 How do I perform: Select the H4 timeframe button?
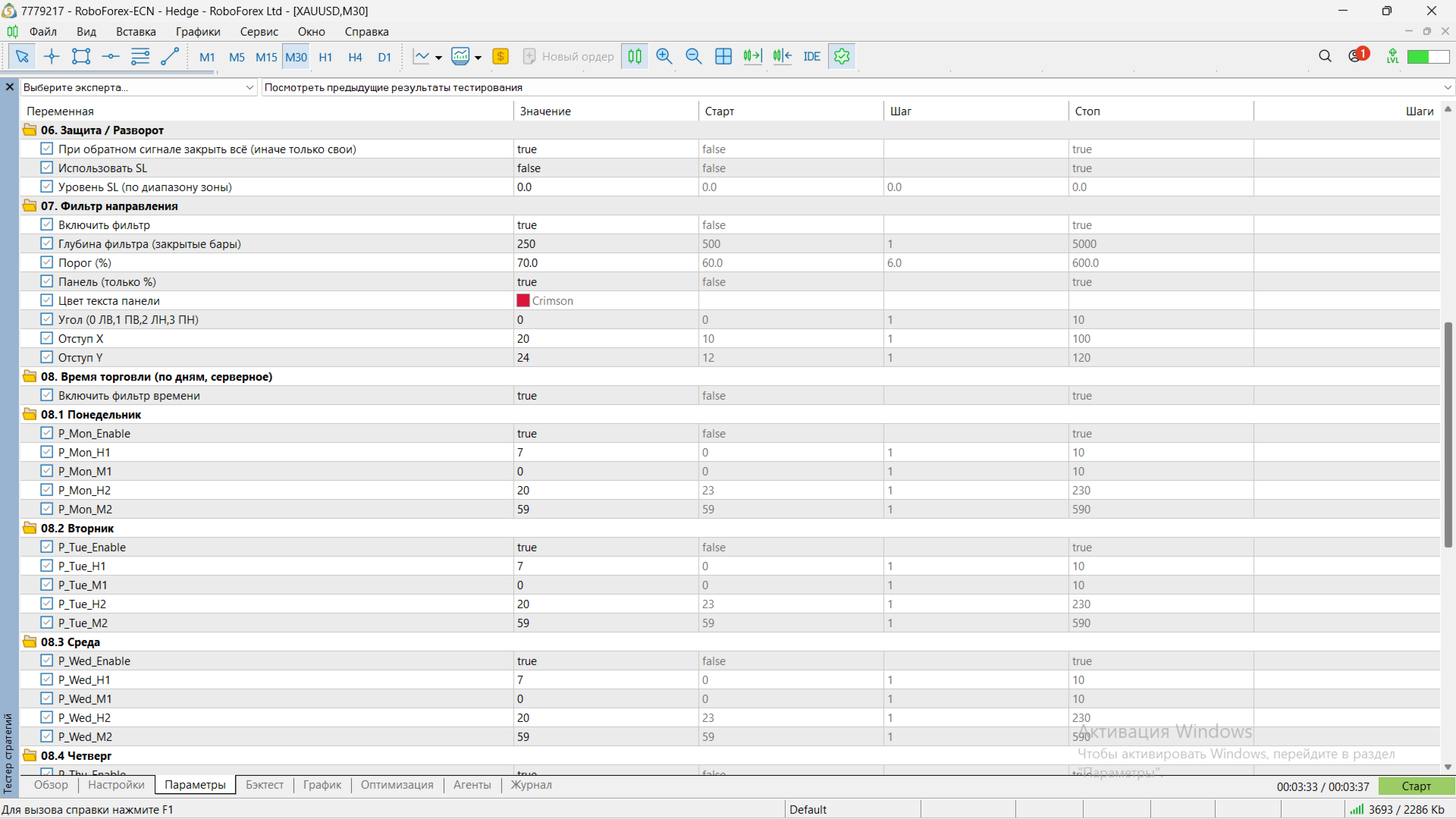(x=355, y=57)
